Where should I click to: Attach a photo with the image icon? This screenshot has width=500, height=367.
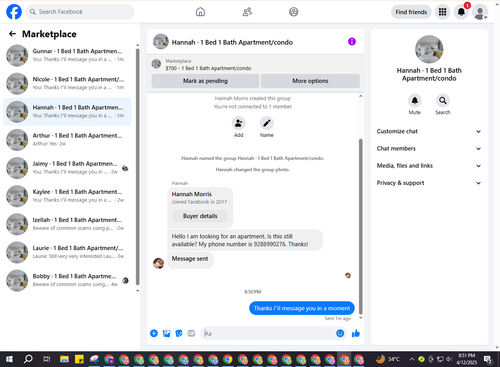coord(166,333)
